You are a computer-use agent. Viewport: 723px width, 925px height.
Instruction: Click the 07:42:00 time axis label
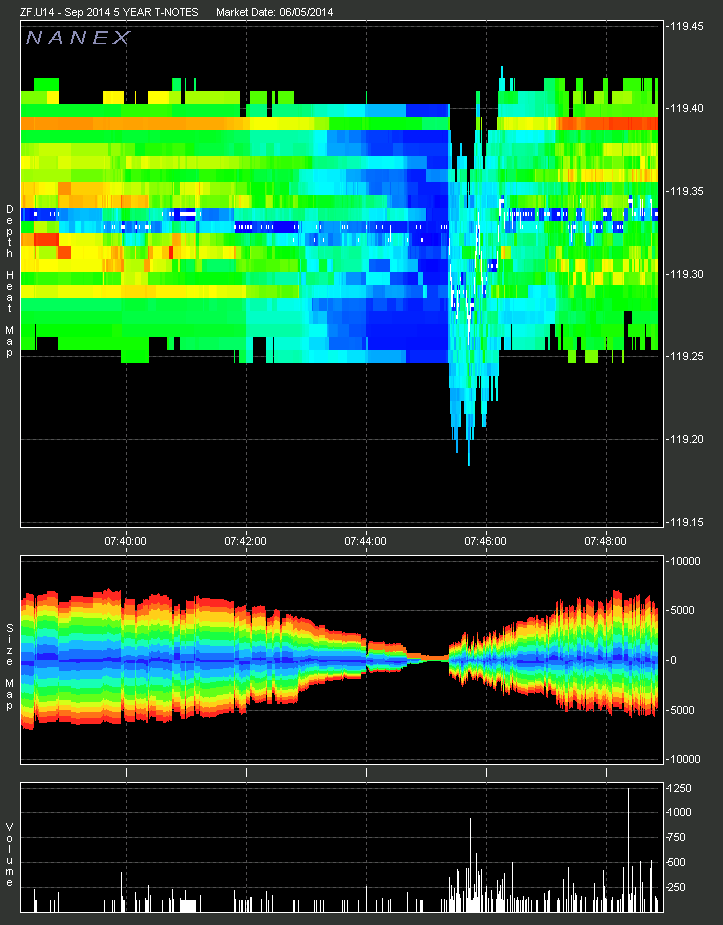(x=245, y=541)
